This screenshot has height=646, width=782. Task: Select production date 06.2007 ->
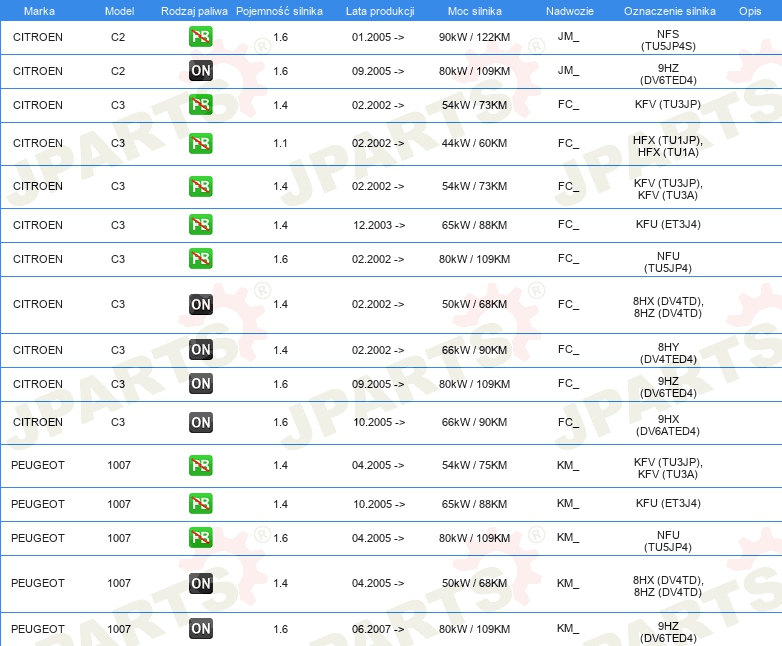(378, 629)
